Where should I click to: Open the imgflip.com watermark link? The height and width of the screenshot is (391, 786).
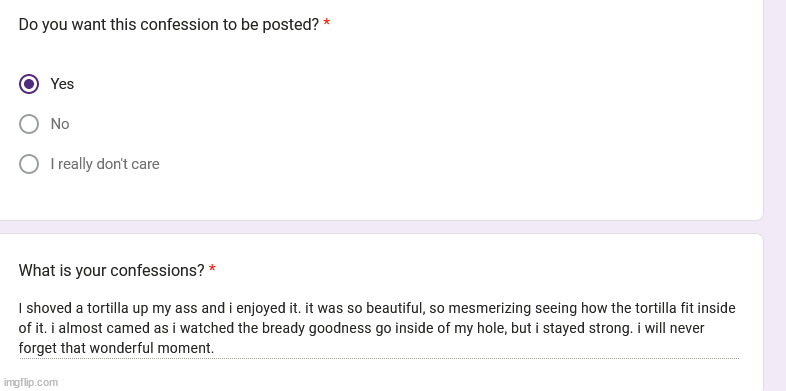tap(30, 382)
